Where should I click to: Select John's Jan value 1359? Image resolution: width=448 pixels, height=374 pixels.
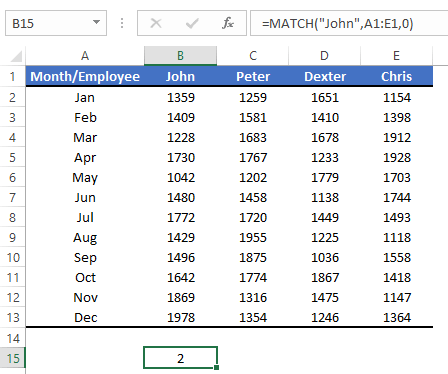click(180, 97)
